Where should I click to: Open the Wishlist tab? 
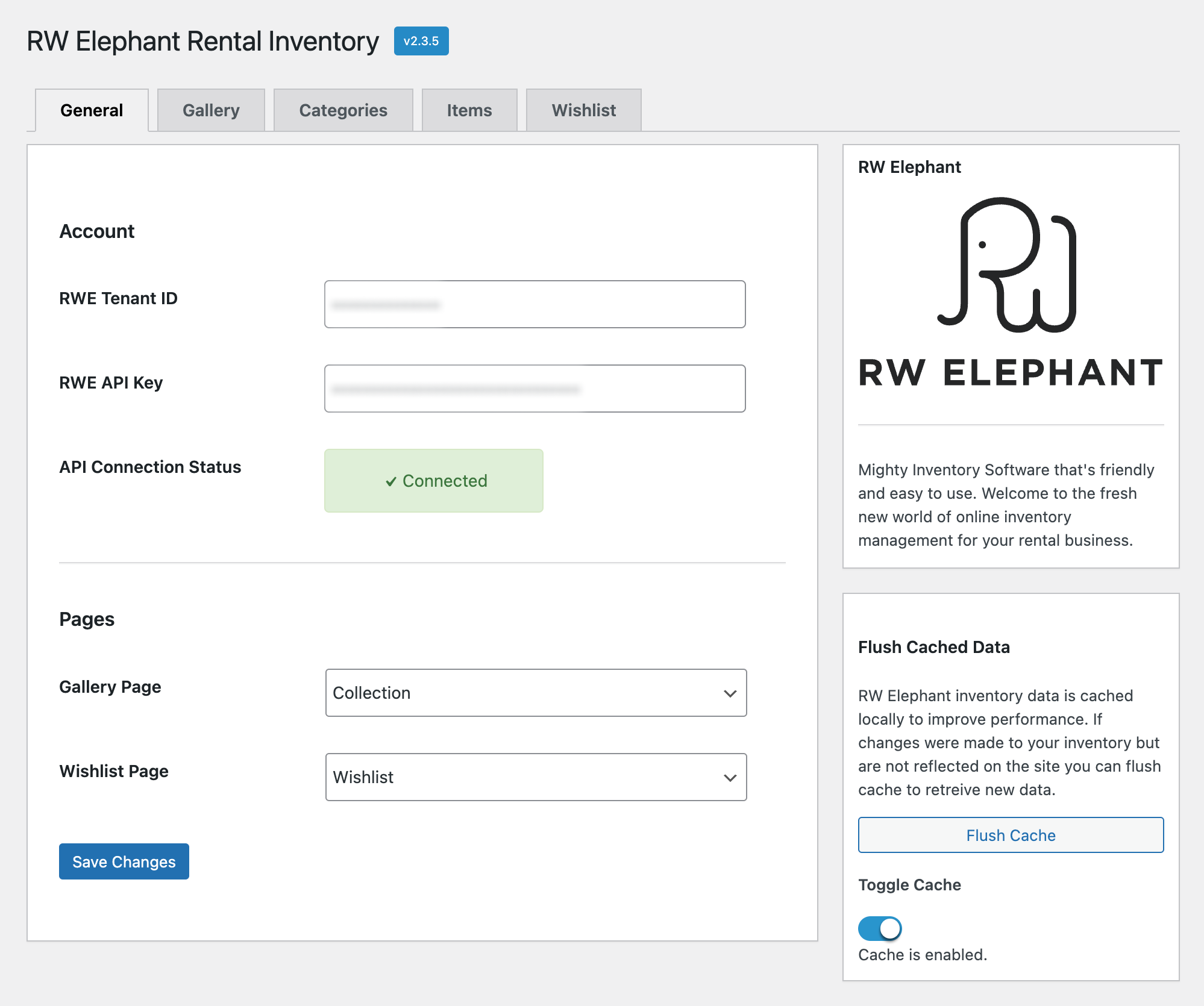584,110
